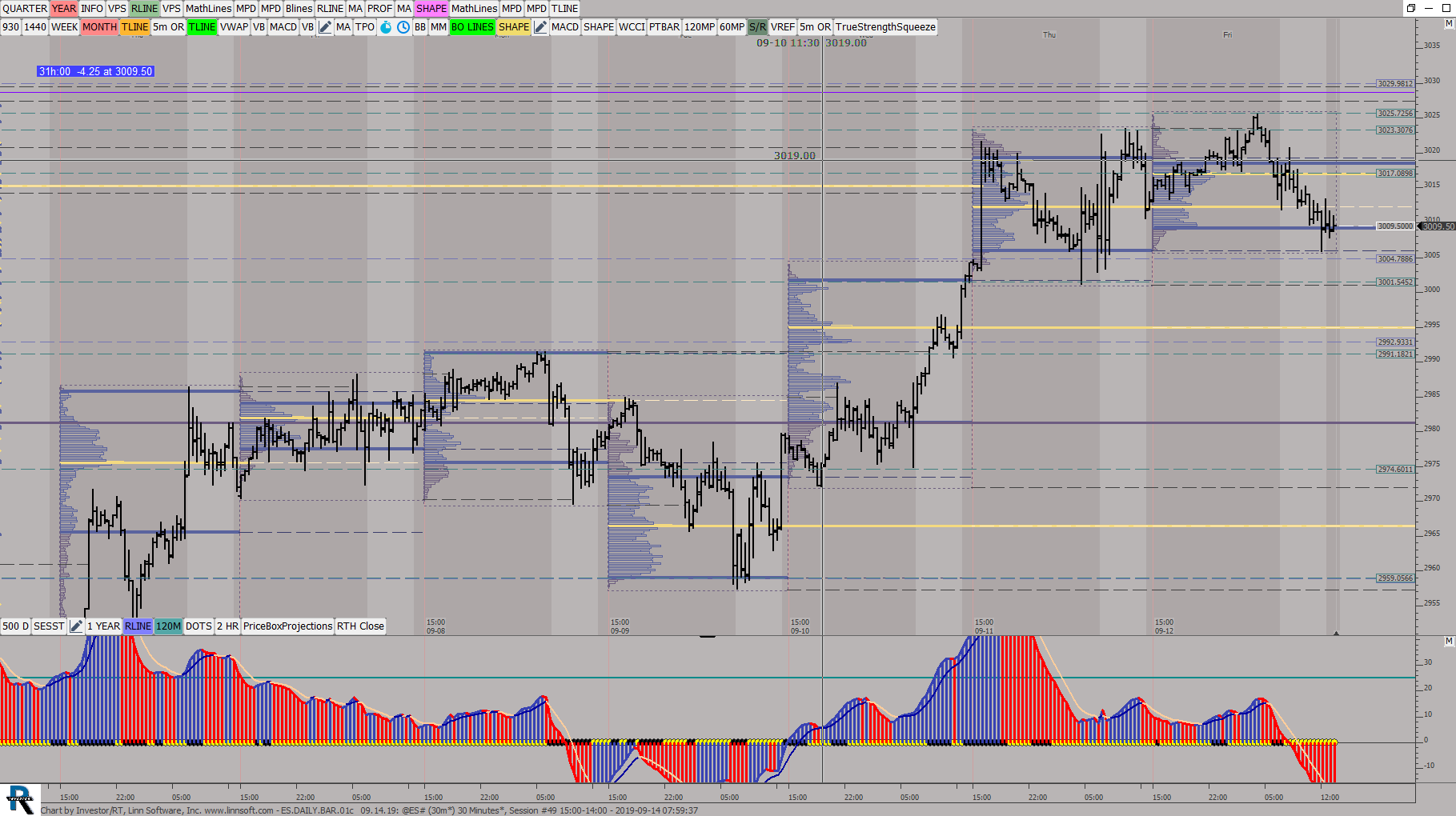
Task: Click the RTH Close button
Action: point(360,626)
